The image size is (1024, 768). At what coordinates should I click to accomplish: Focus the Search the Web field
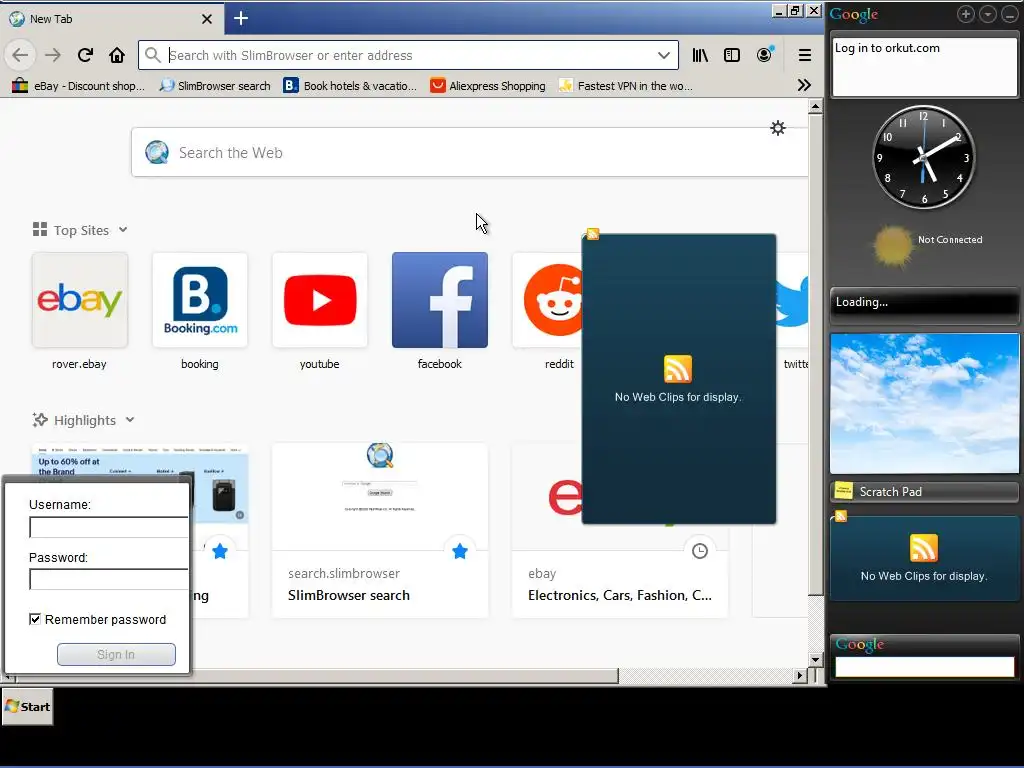[470, 152]
